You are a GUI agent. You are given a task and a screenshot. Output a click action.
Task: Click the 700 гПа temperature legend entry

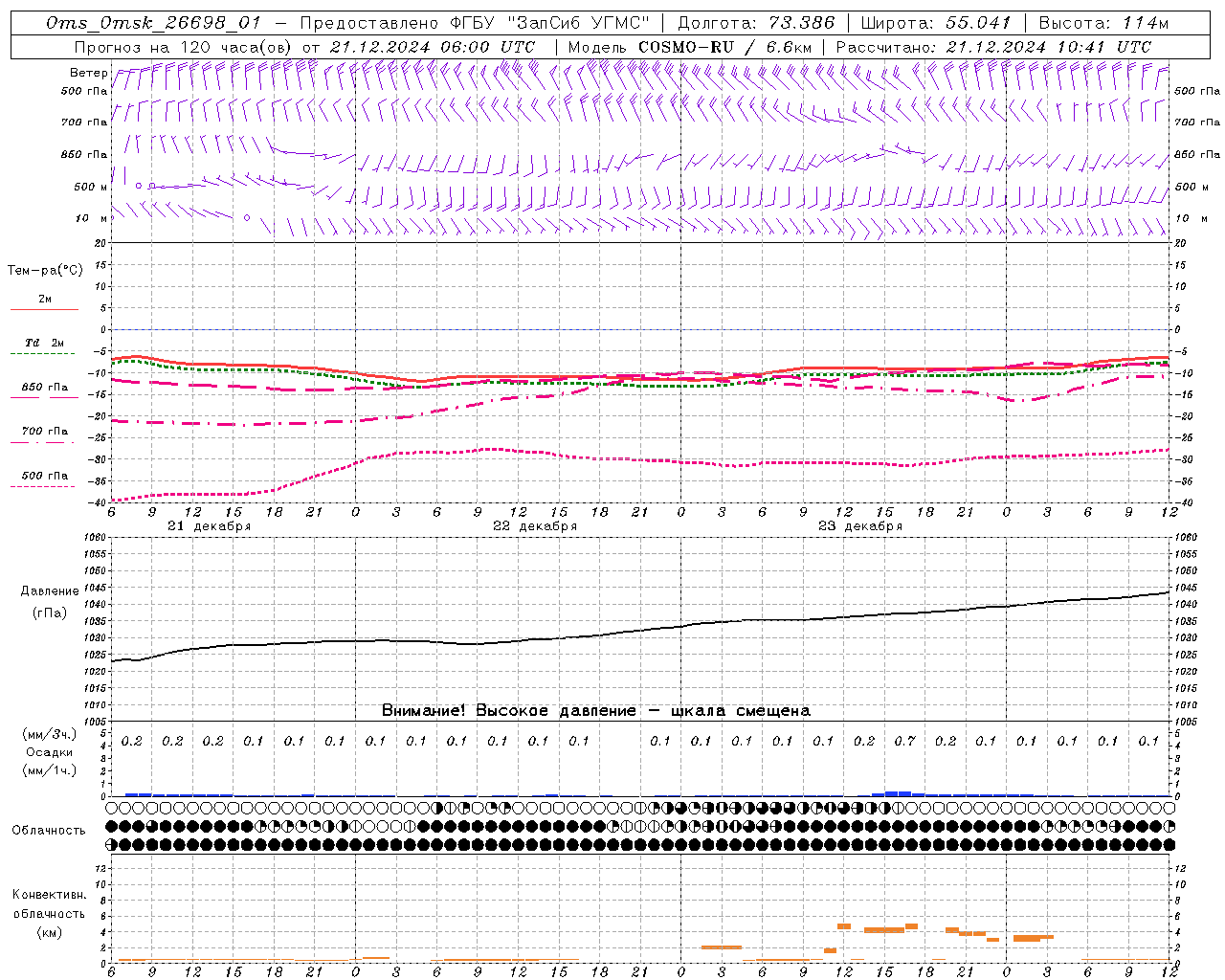point(45,432)
